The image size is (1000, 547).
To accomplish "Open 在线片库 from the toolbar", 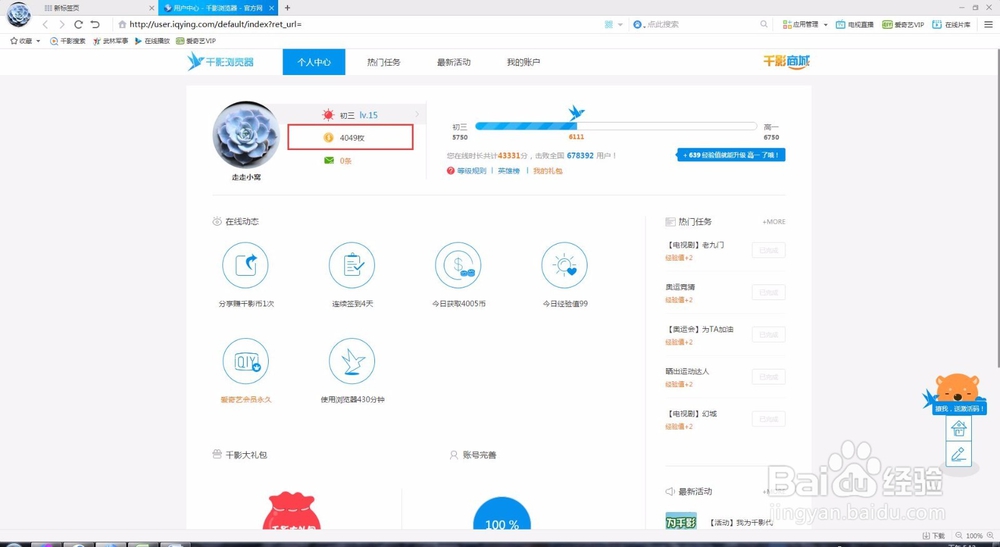I will [x=951, y=24].
